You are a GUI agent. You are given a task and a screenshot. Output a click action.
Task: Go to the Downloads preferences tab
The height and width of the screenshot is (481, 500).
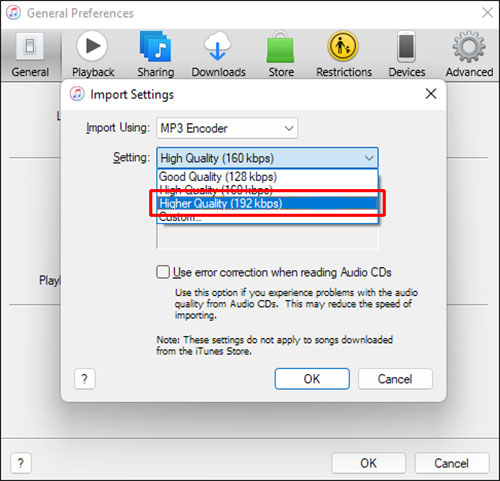[x=218, y=55]
